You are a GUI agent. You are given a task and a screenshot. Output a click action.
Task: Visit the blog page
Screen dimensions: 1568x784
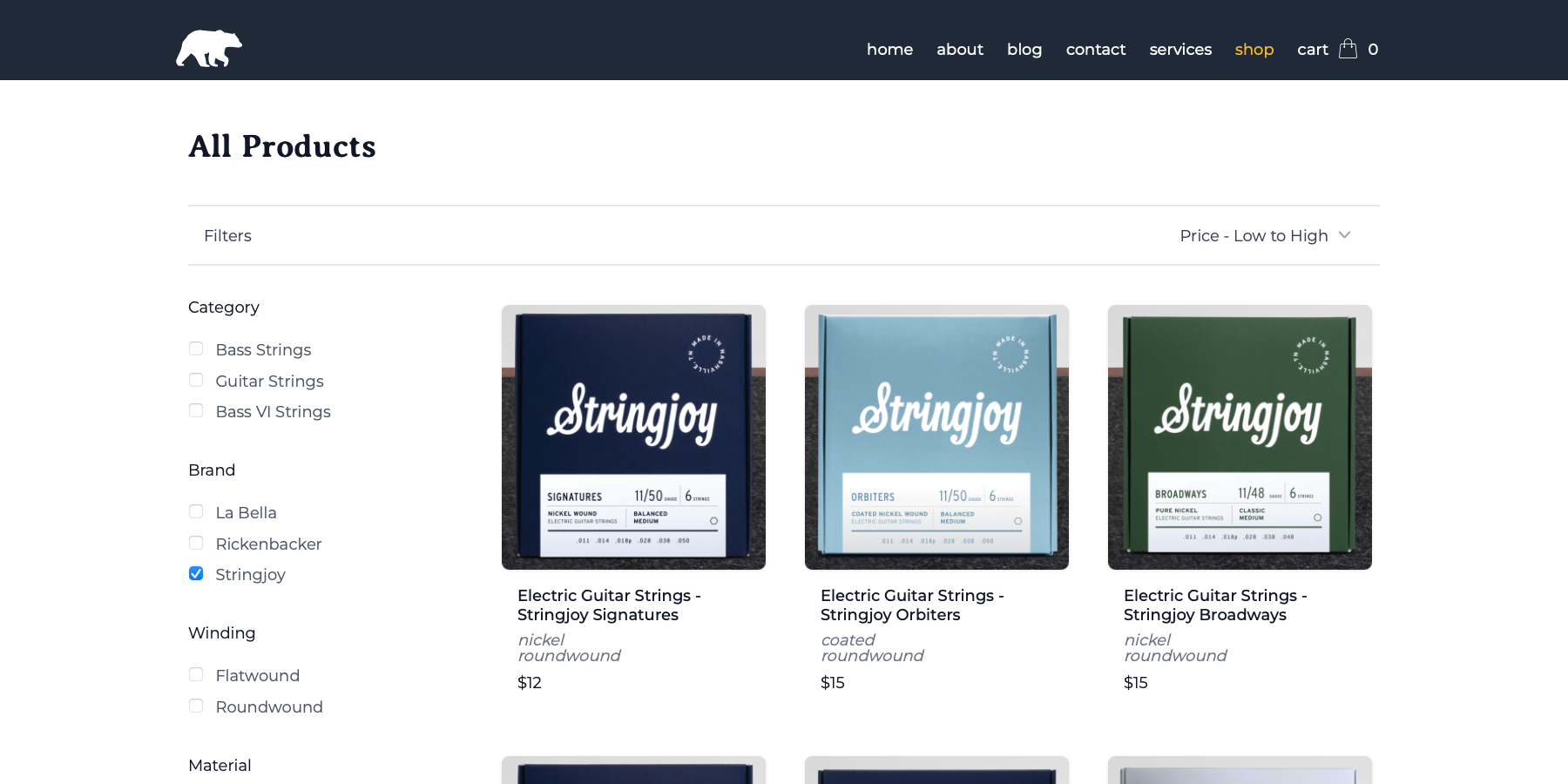(x=1024, y=50)
